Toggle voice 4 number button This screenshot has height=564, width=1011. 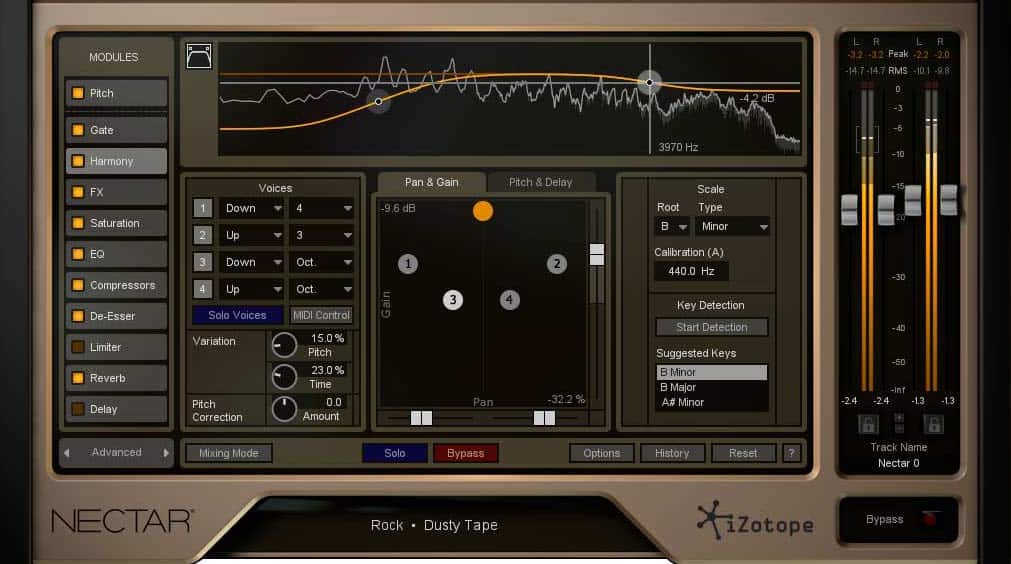coord(202,289)
